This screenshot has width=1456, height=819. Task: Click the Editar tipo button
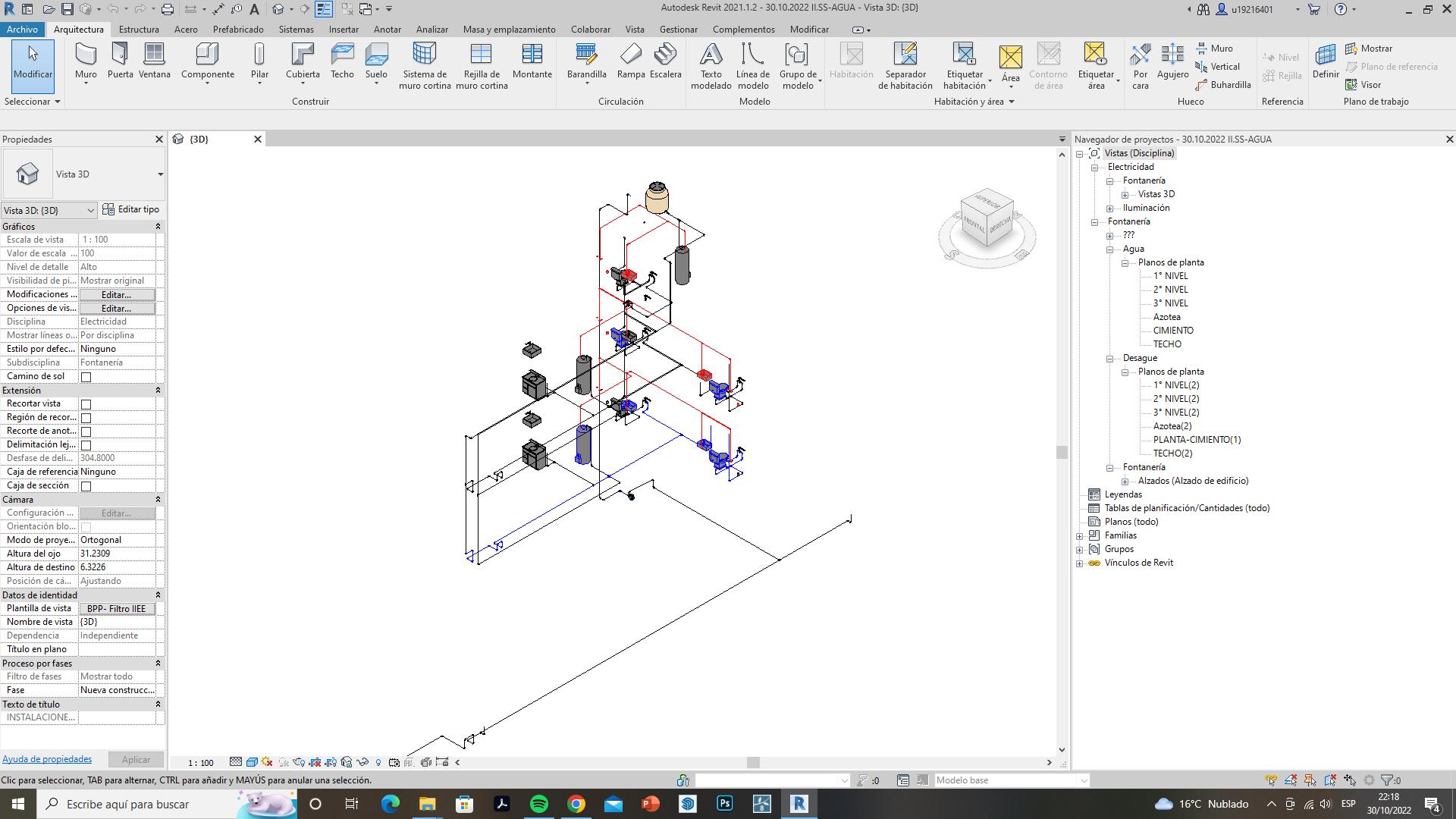(130, 209)
